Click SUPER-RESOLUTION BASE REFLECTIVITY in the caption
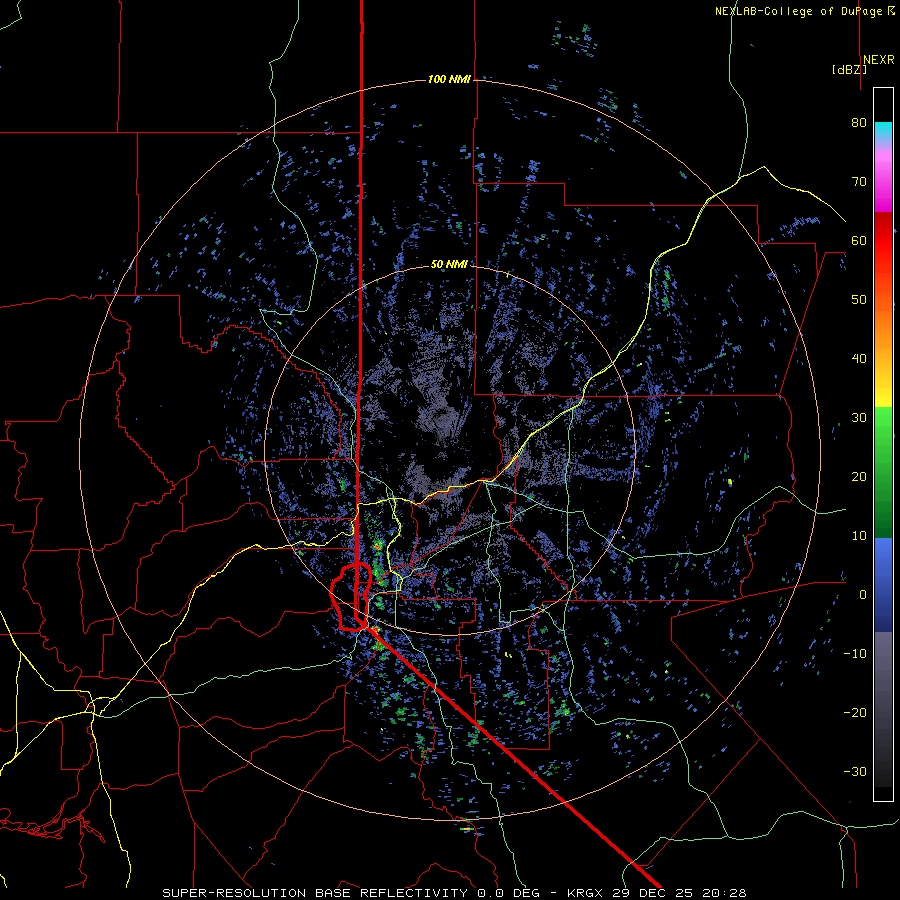 pos(315,893)
